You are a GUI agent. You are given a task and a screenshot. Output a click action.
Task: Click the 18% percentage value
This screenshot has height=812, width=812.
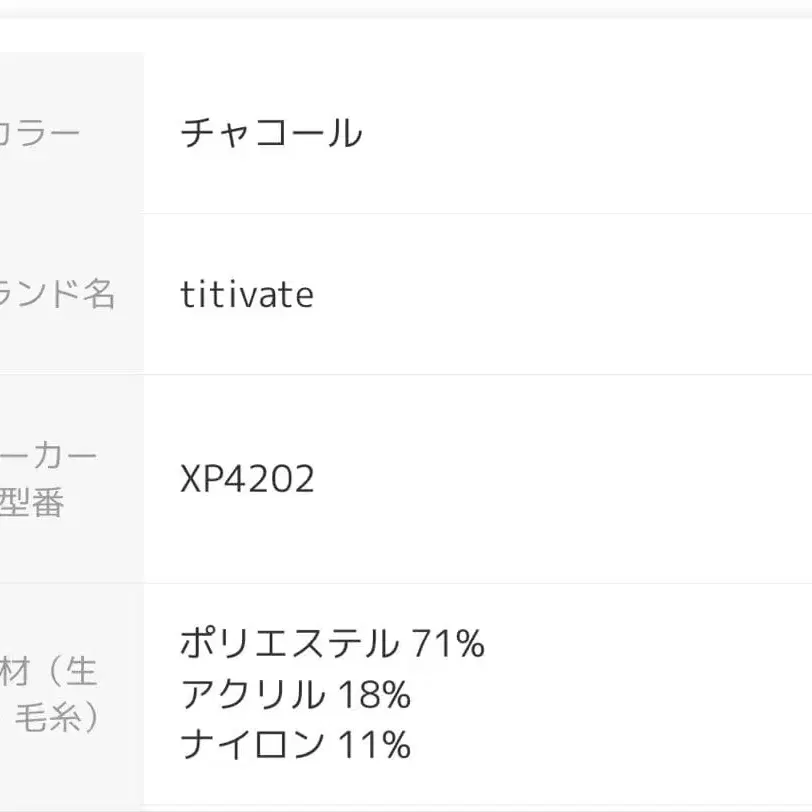point(374,695)
